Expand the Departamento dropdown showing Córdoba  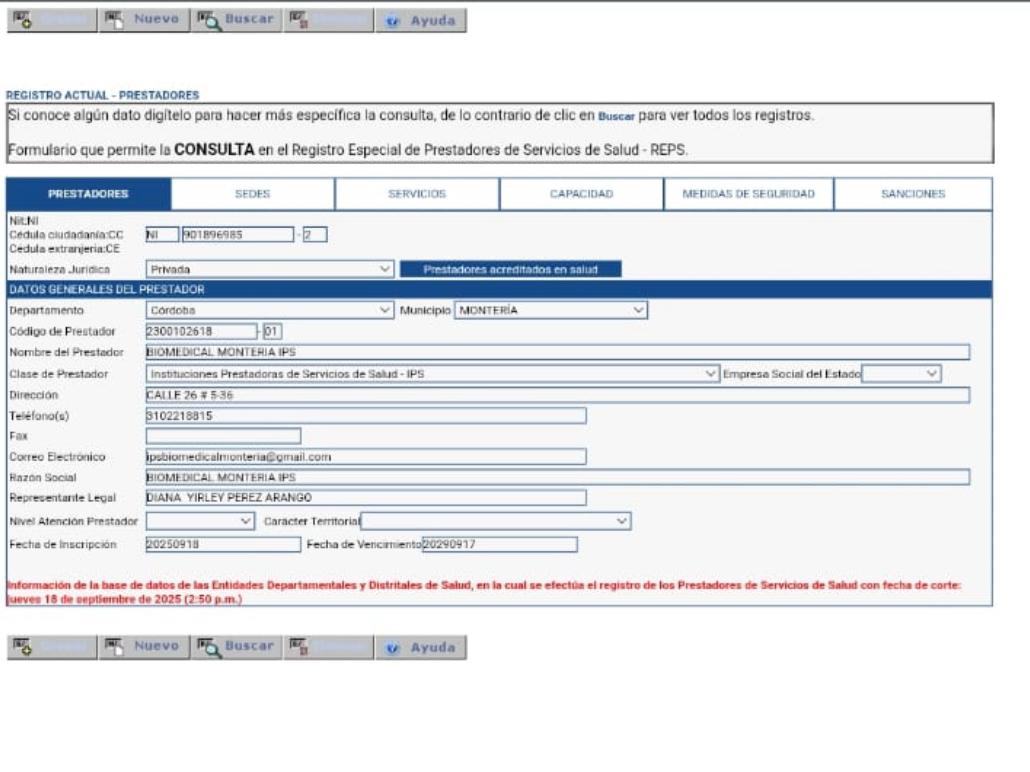[269, 310]
